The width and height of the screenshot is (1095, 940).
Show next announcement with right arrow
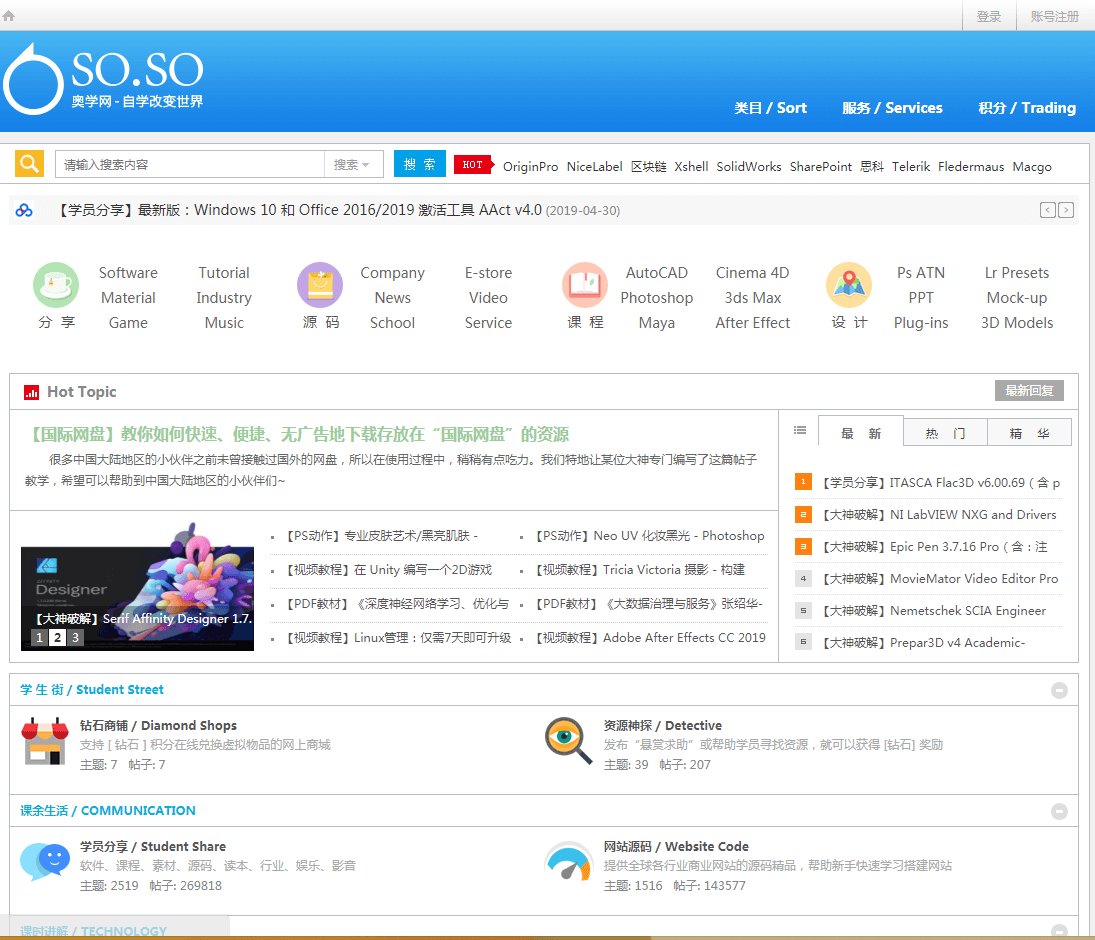1066,210
